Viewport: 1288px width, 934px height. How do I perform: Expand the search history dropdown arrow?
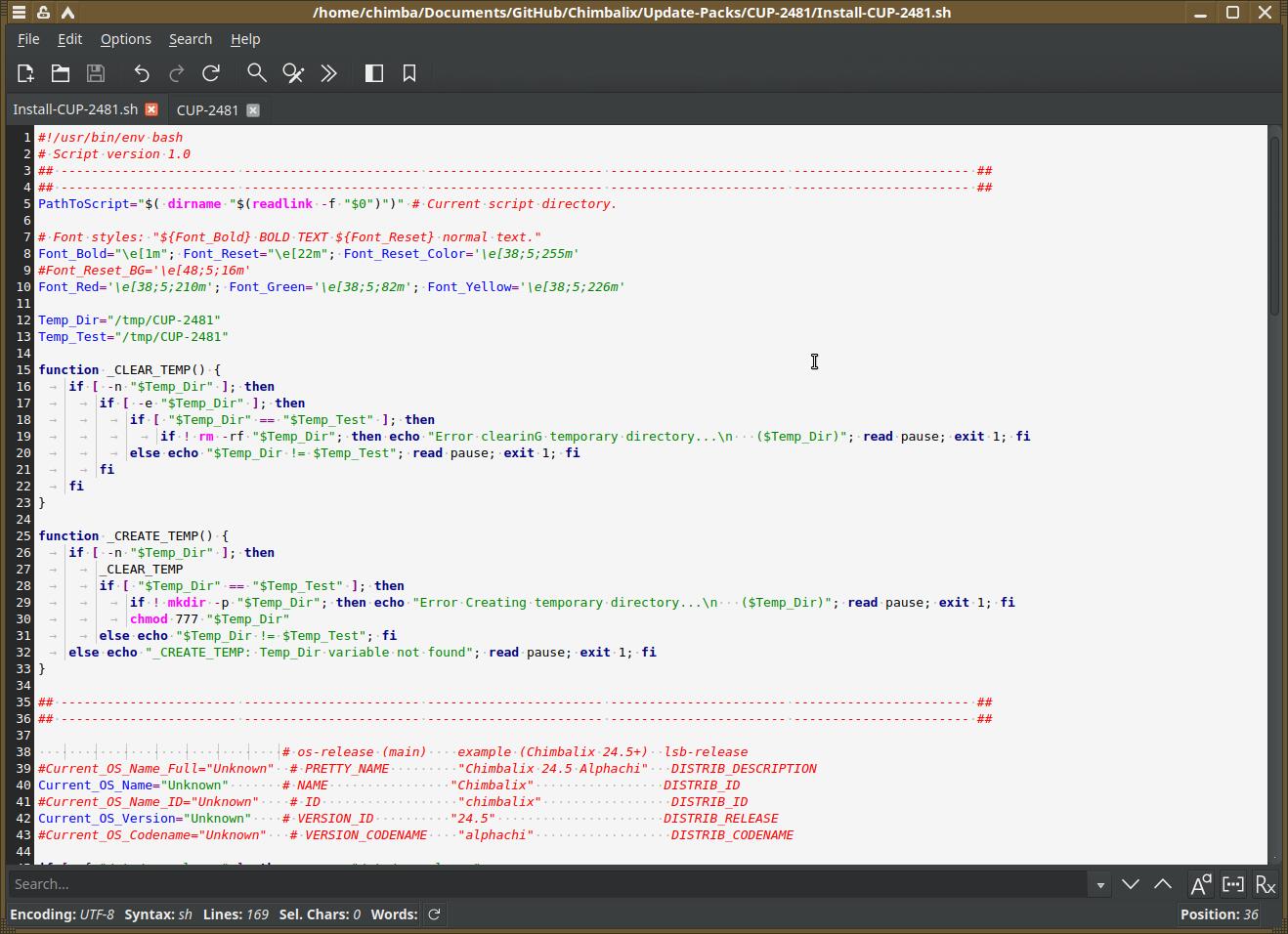(1100, 885)
